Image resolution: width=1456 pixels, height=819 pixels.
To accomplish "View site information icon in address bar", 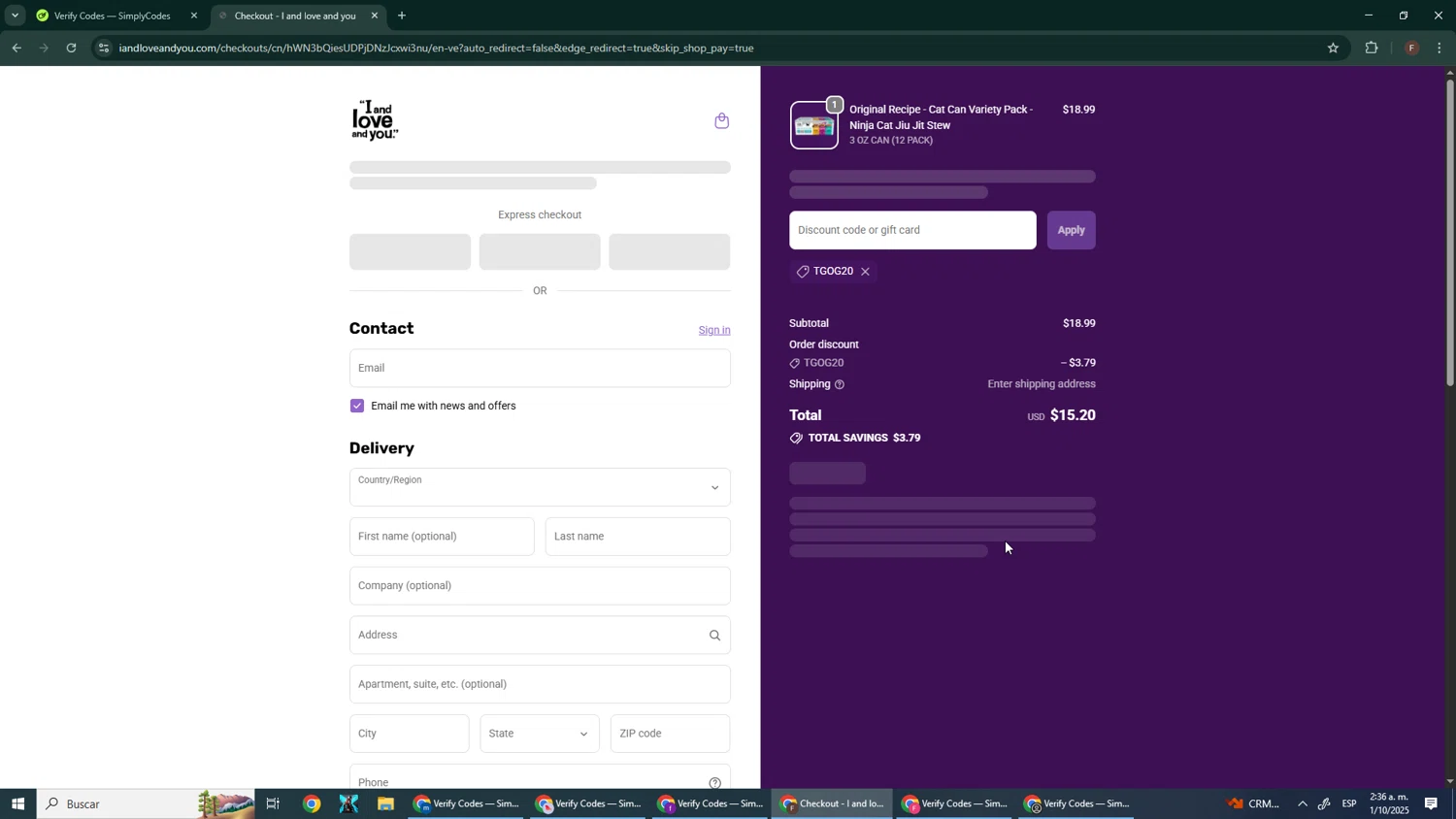I will pos(104,48).
